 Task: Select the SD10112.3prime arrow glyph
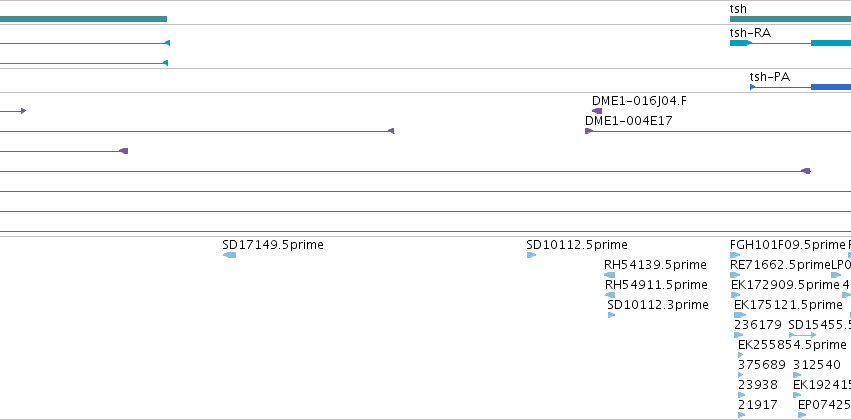612,315
